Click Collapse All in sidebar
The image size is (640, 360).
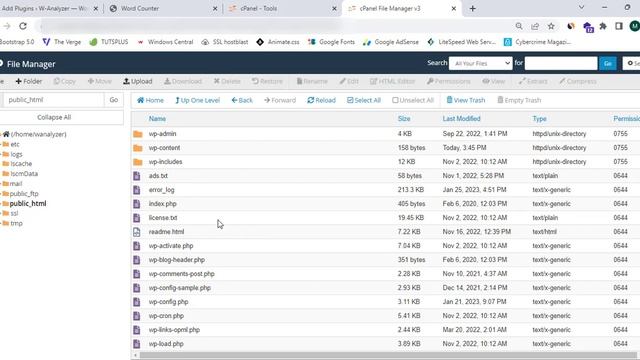pos(54,118)
